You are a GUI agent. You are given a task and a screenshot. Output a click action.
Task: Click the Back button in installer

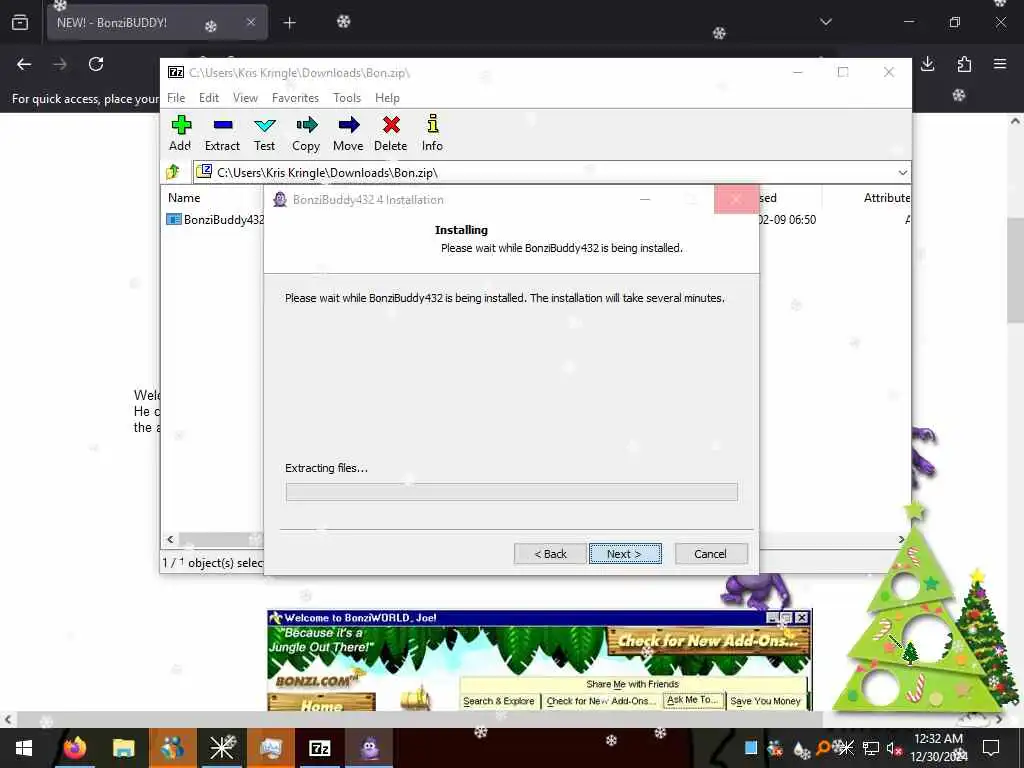551,554
